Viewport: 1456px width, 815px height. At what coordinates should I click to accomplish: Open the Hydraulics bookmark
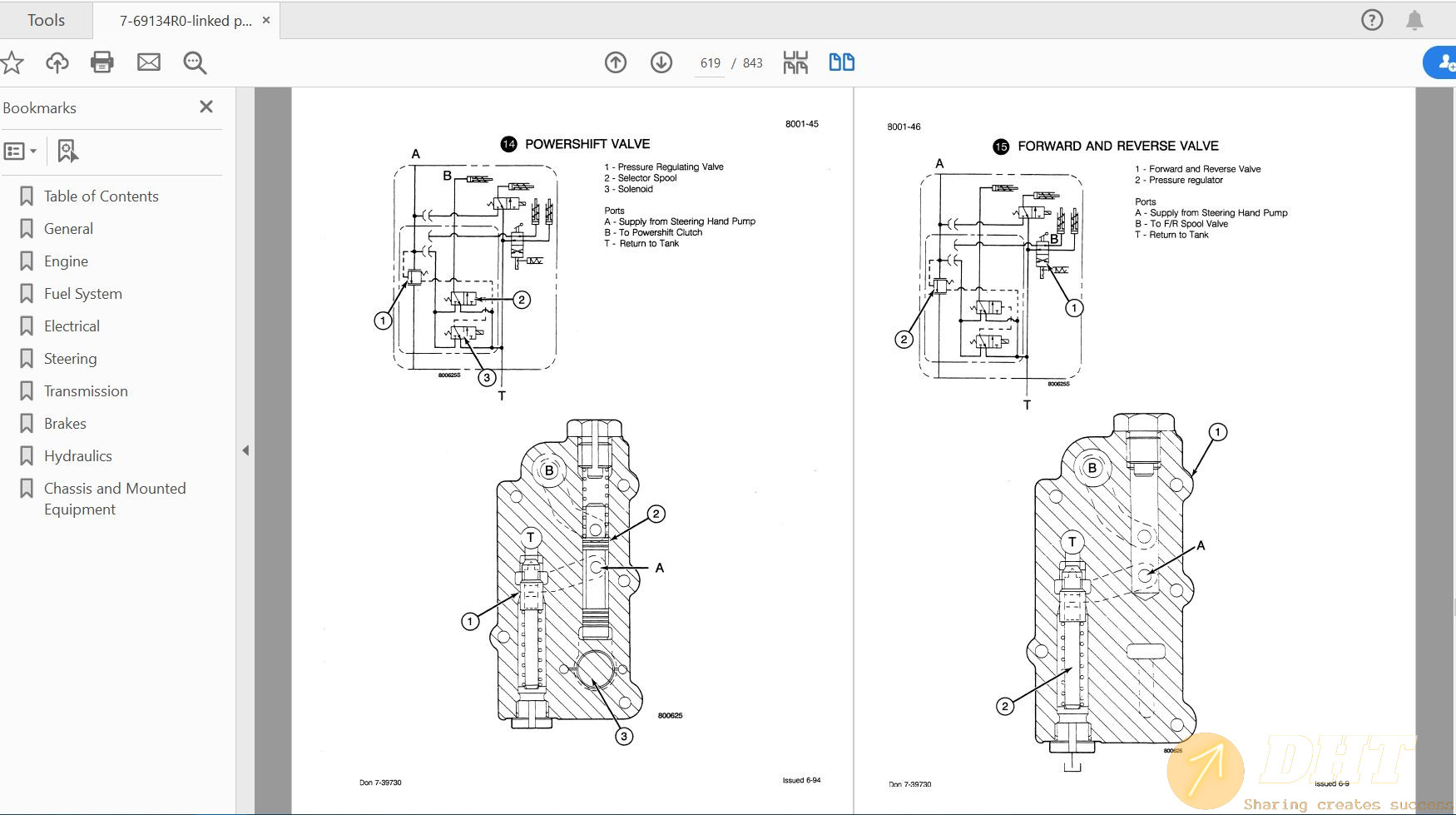(x=77, y=456)
